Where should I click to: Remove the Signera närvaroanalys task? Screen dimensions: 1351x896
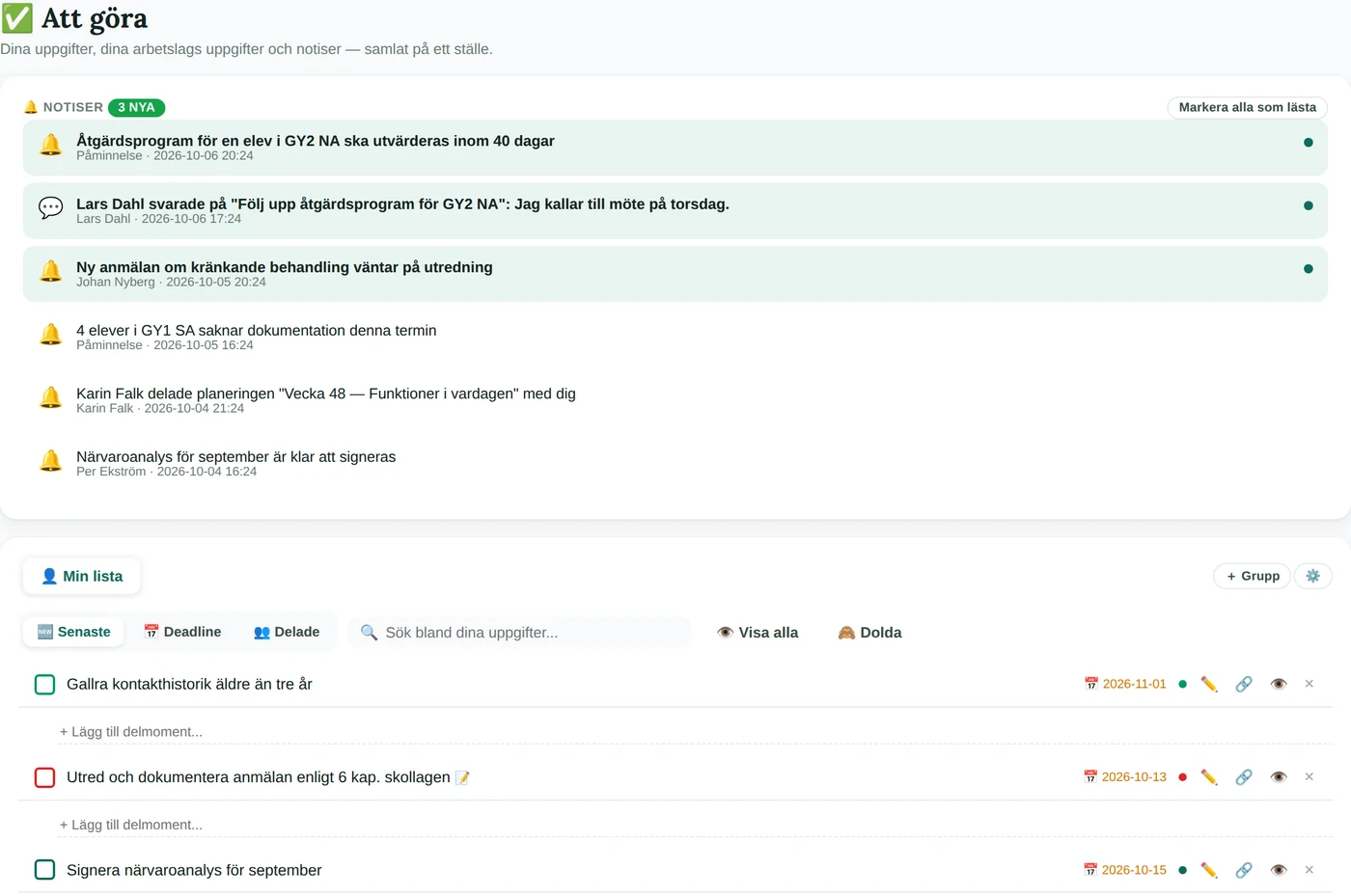pos(1310,870)
